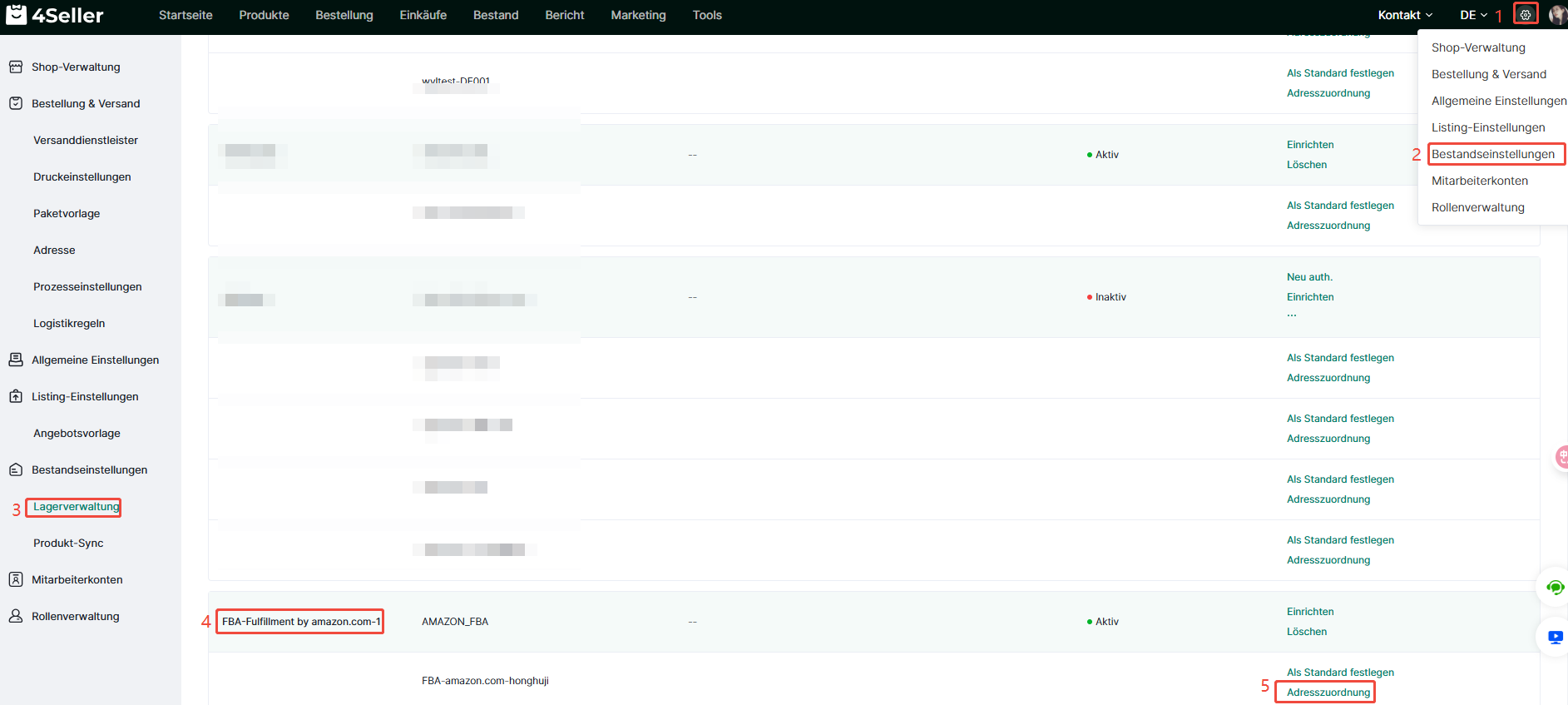The height and width of the screenshot is (705, 1568).
Task: Open Paketvorlage in sidebar
Action: click(67, 213)
